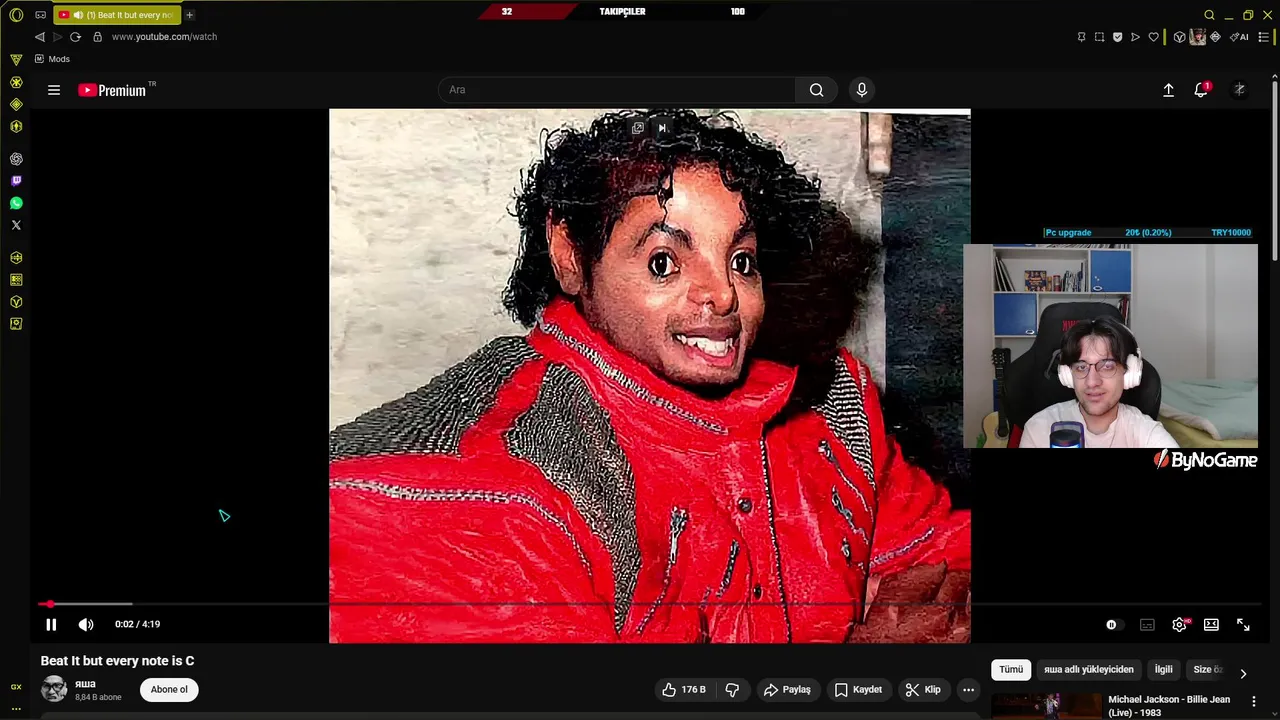Toggle subtitles/captions button
The width and height of the screenshot is (1280, 720).
pyautogui.click(x=1147, y=625)
